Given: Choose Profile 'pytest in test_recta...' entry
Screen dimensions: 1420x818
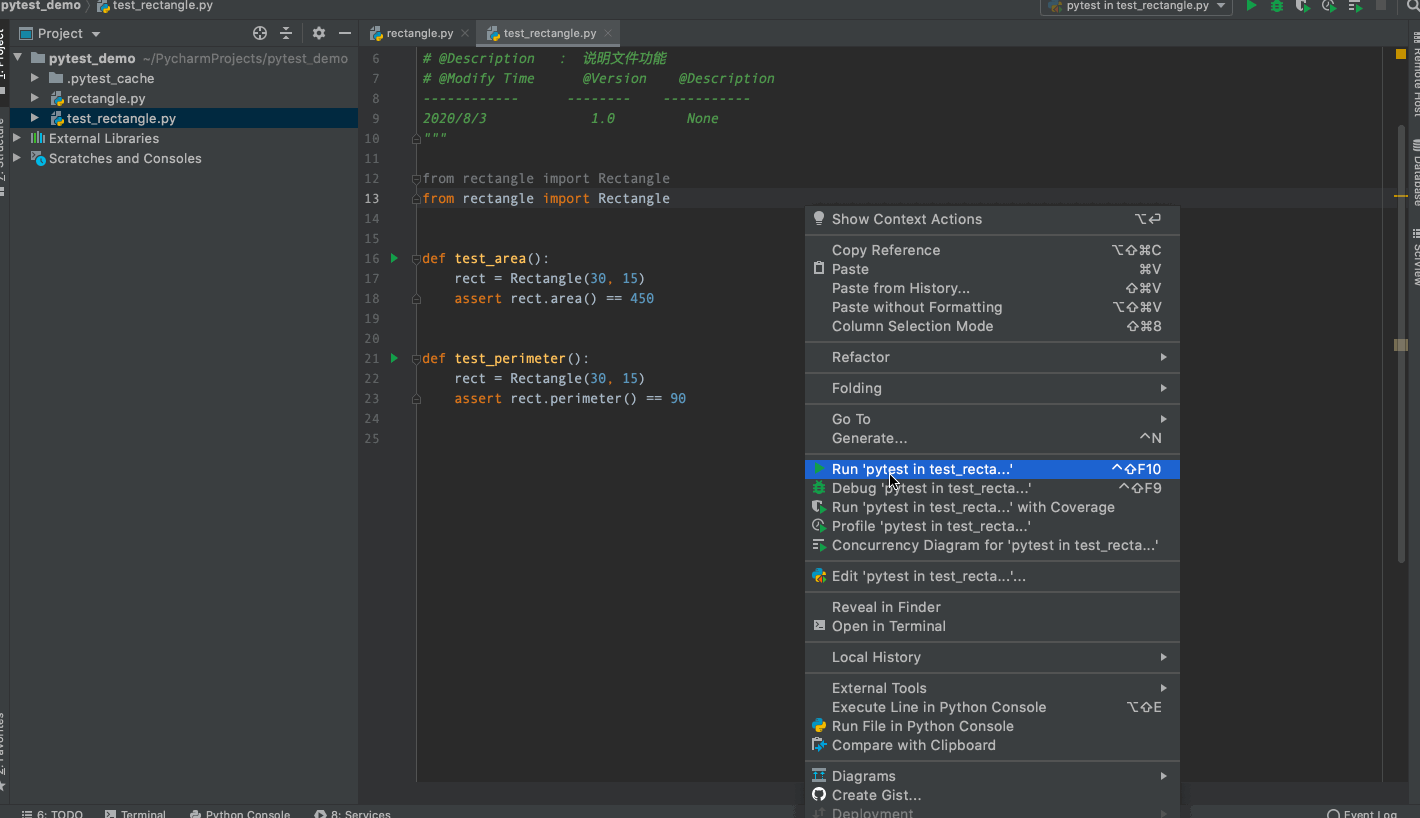Looking at the screenshot, I should [x=992, y=526].
